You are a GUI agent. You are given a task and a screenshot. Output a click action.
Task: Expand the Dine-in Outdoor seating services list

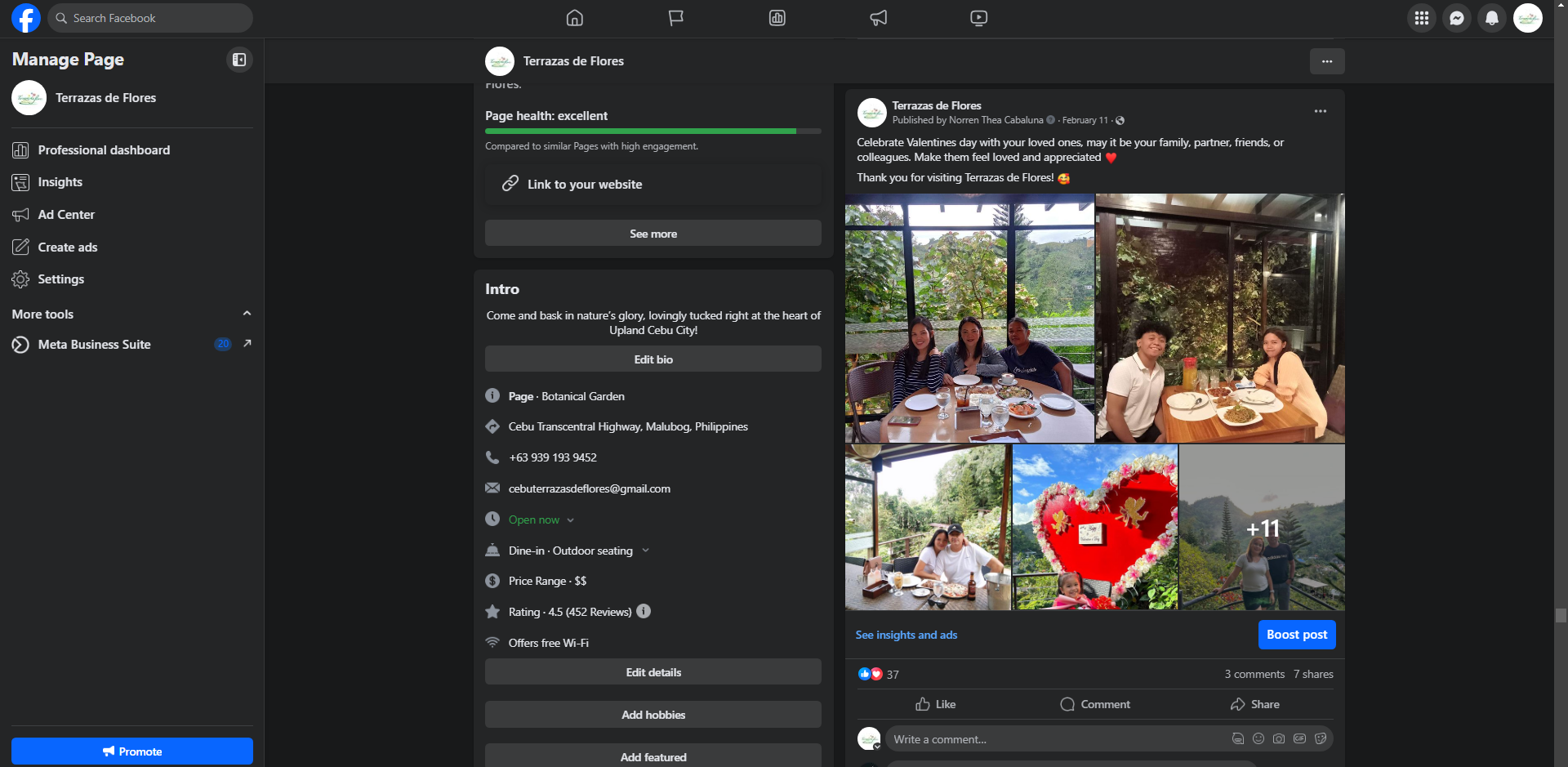pyautogui.click(x=645, y=551)
